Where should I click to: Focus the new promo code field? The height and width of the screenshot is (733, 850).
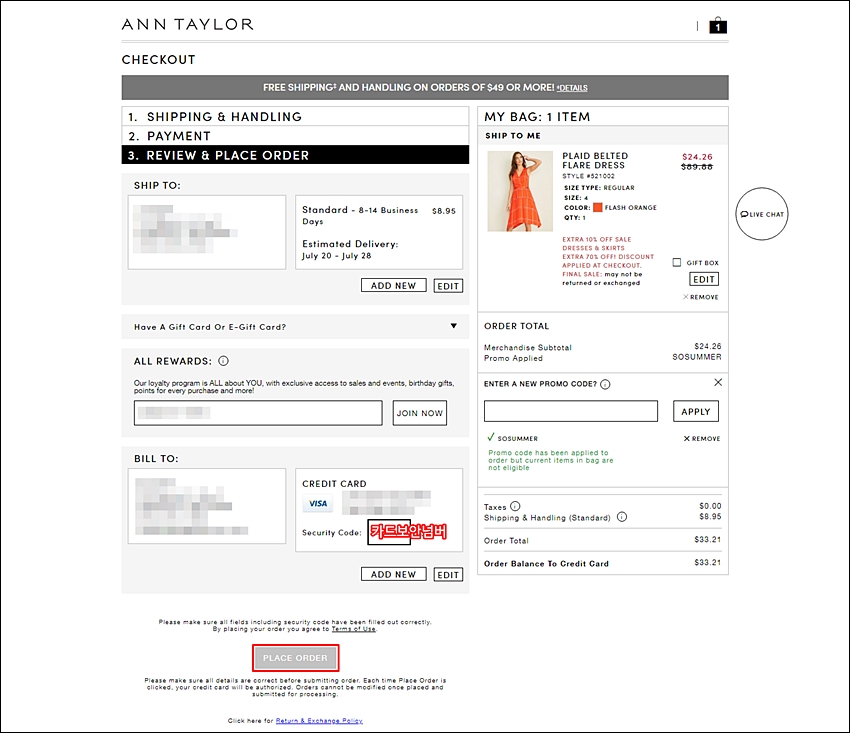click(571, 411)
